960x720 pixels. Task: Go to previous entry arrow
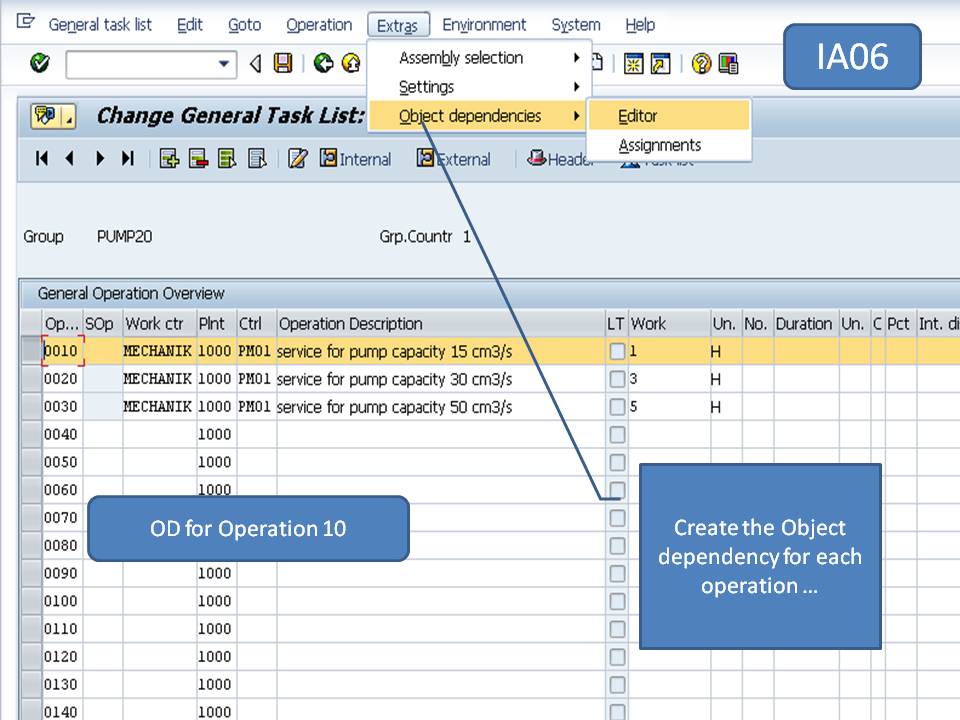click(x=70, y=159)
